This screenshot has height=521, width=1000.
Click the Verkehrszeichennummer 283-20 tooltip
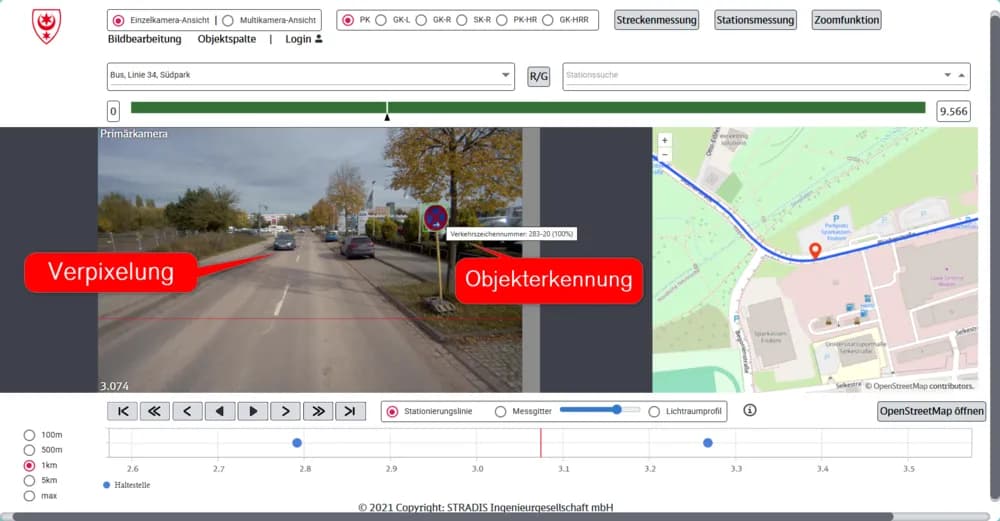click(511, 234)
